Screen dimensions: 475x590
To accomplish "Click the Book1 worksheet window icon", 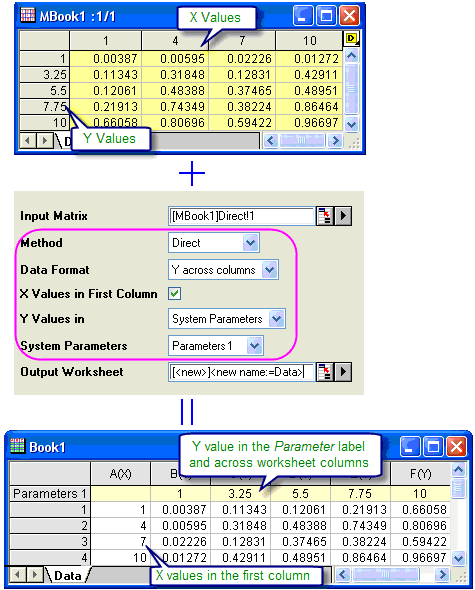I will (x=17, y=446).
